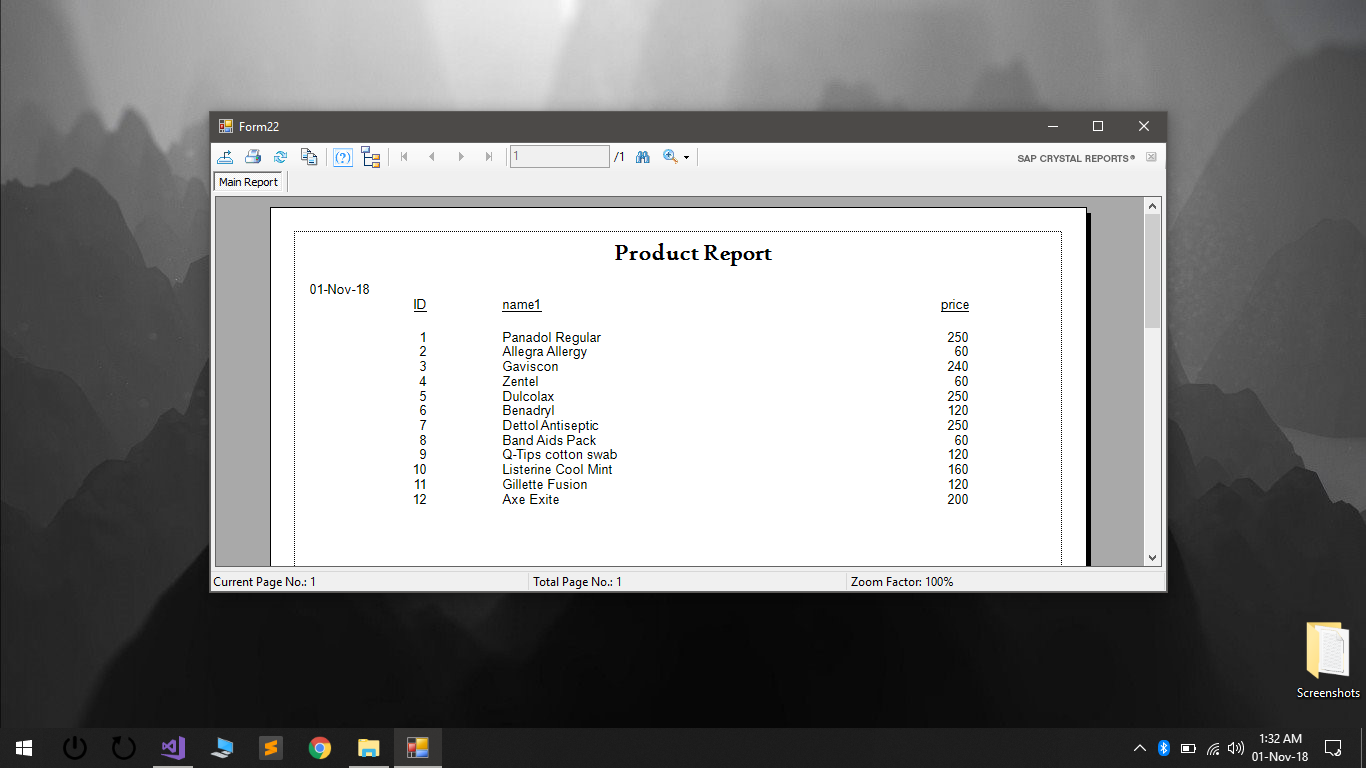
Task: Select Gaviscon product name
Action: pyautogui.click(x=530, y=367)
